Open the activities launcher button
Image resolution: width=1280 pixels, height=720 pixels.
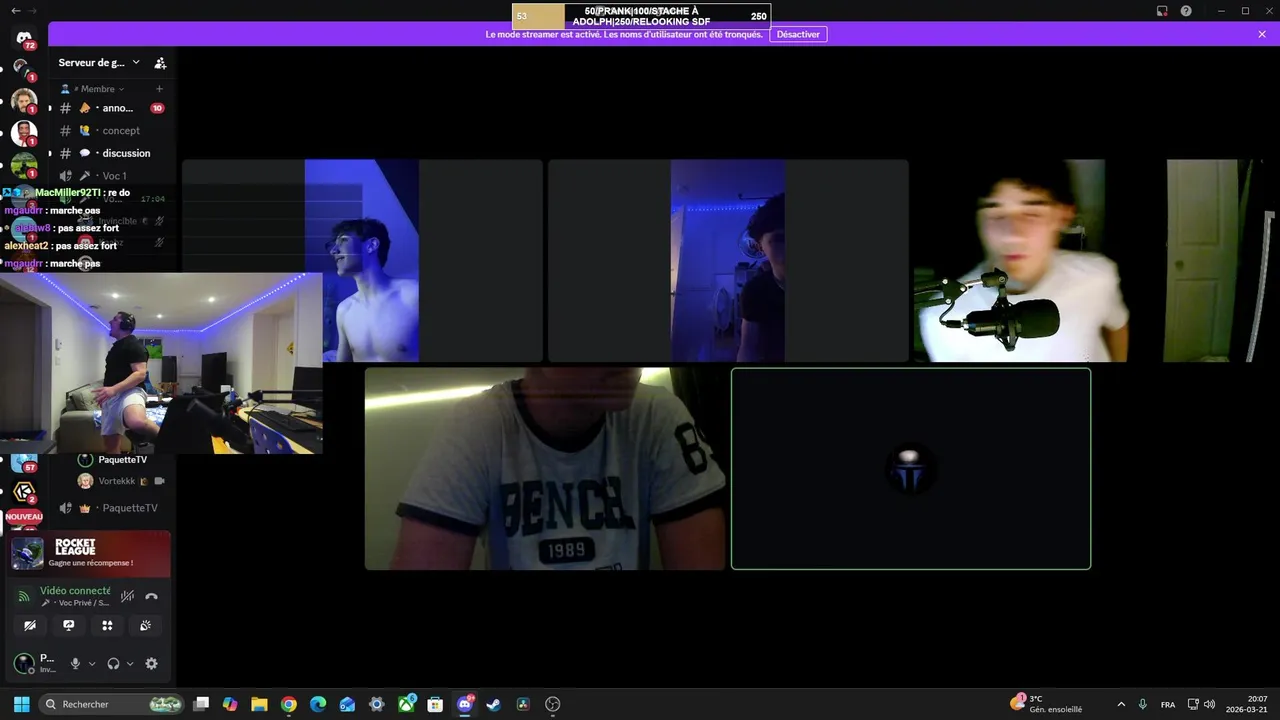pos(107,625)
